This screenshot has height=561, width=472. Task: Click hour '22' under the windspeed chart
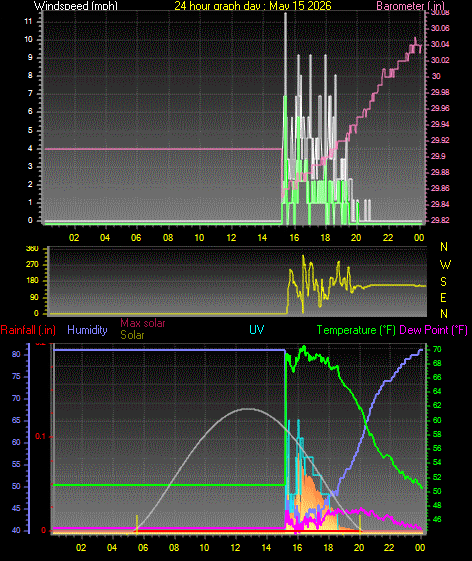[x=388, y=238]
